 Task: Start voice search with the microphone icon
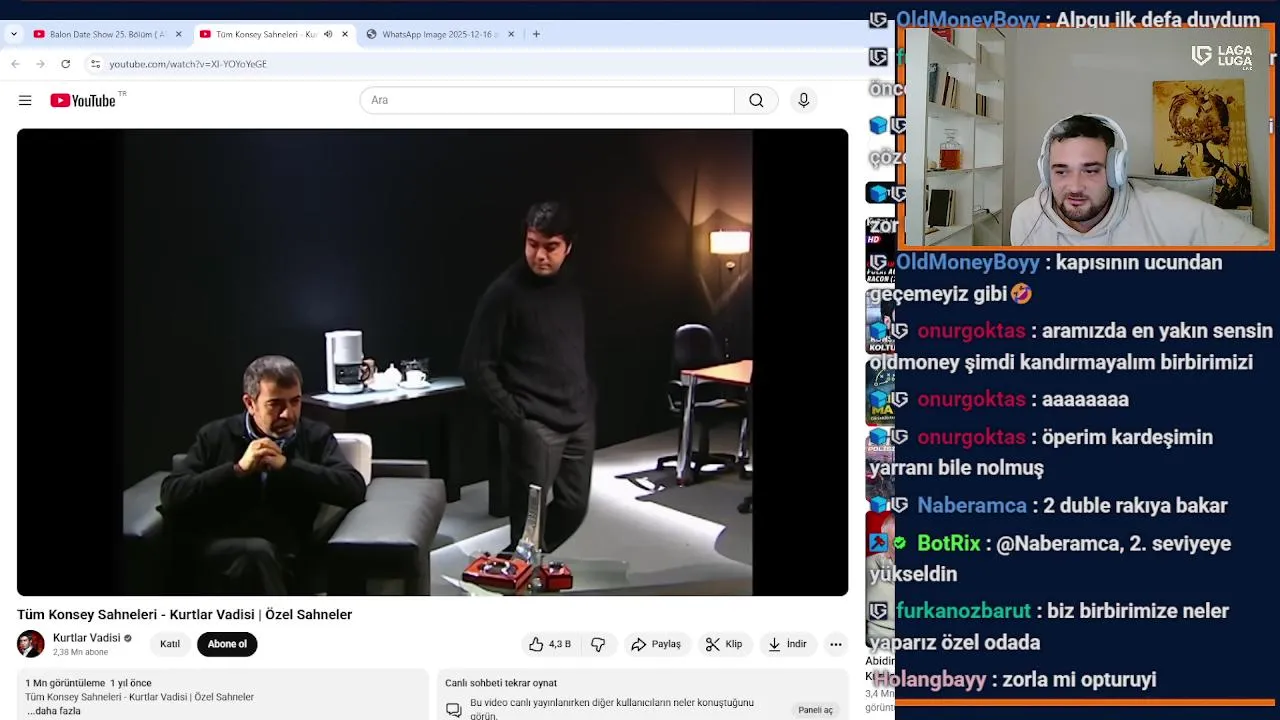click(x=803, y=100)
